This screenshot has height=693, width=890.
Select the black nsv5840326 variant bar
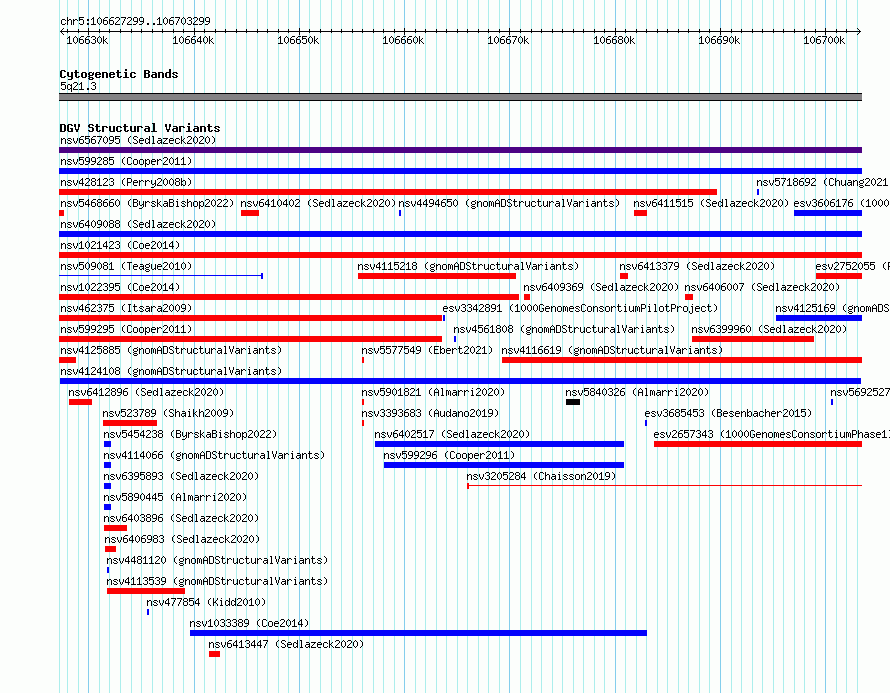(x=573, y=402)
